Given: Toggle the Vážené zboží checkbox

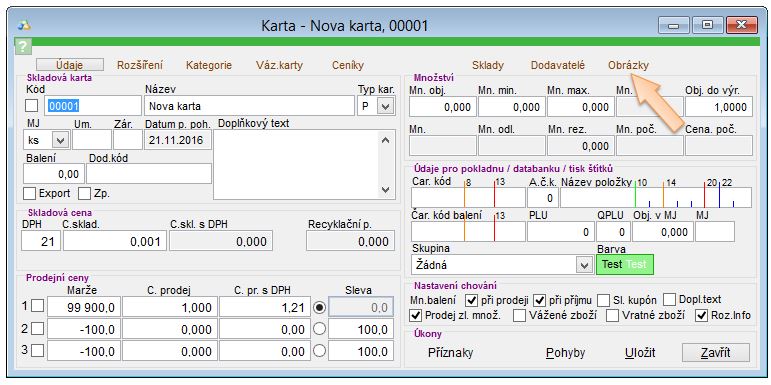Looking at the screenshot, I should (519, 315).
